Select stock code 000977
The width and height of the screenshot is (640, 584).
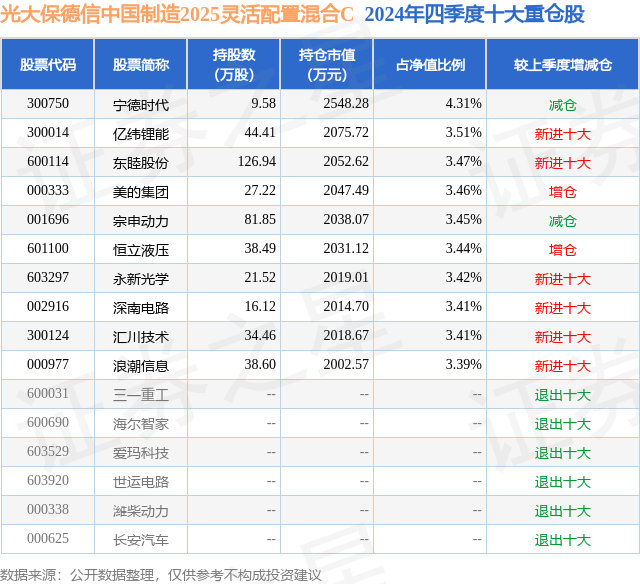(x=48, y=364)
